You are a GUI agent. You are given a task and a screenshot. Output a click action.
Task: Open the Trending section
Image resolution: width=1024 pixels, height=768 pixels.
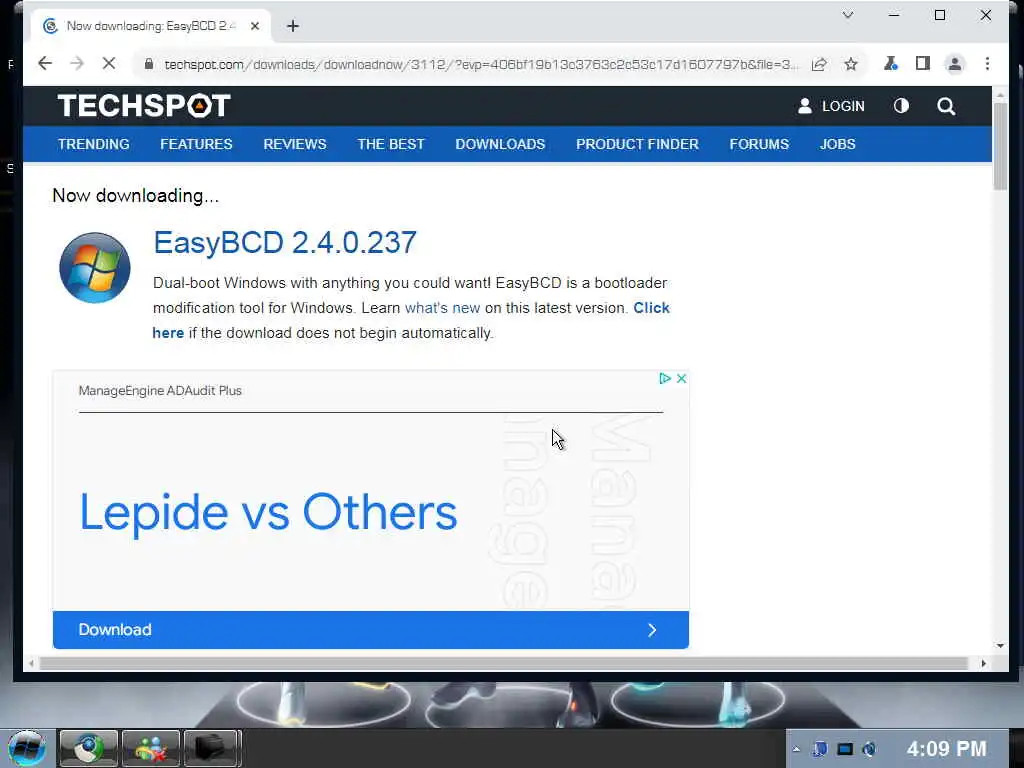[93, 144]
